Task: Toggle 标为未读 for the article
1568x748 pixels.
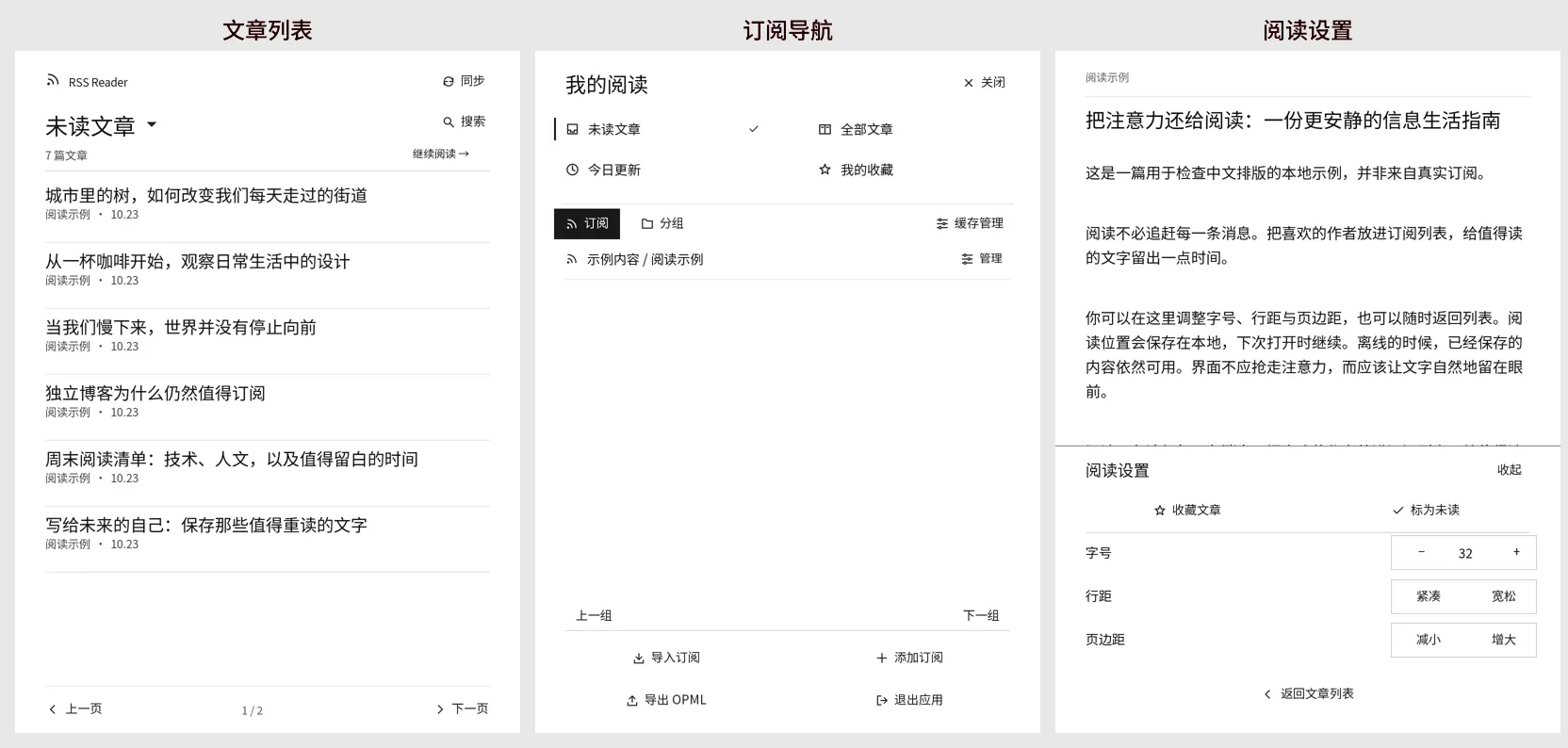Action: (x=1426, y=511)
